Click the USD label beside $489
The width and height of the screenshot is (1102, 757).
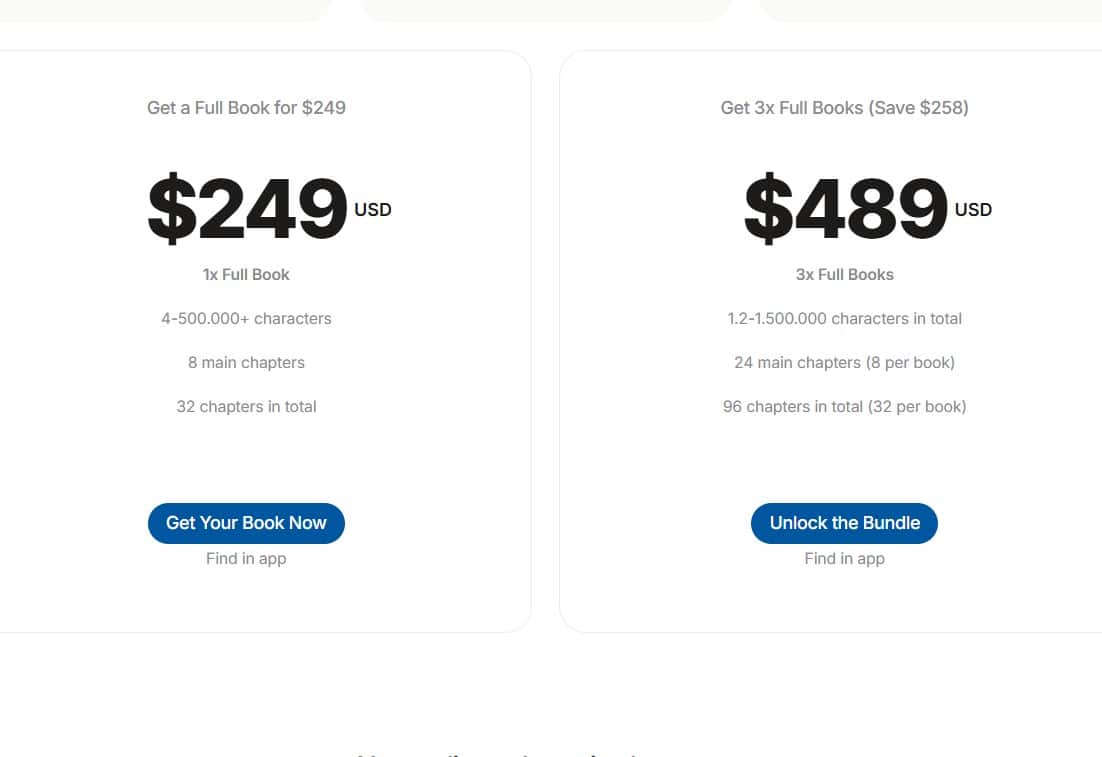click(x=972, y=210)
